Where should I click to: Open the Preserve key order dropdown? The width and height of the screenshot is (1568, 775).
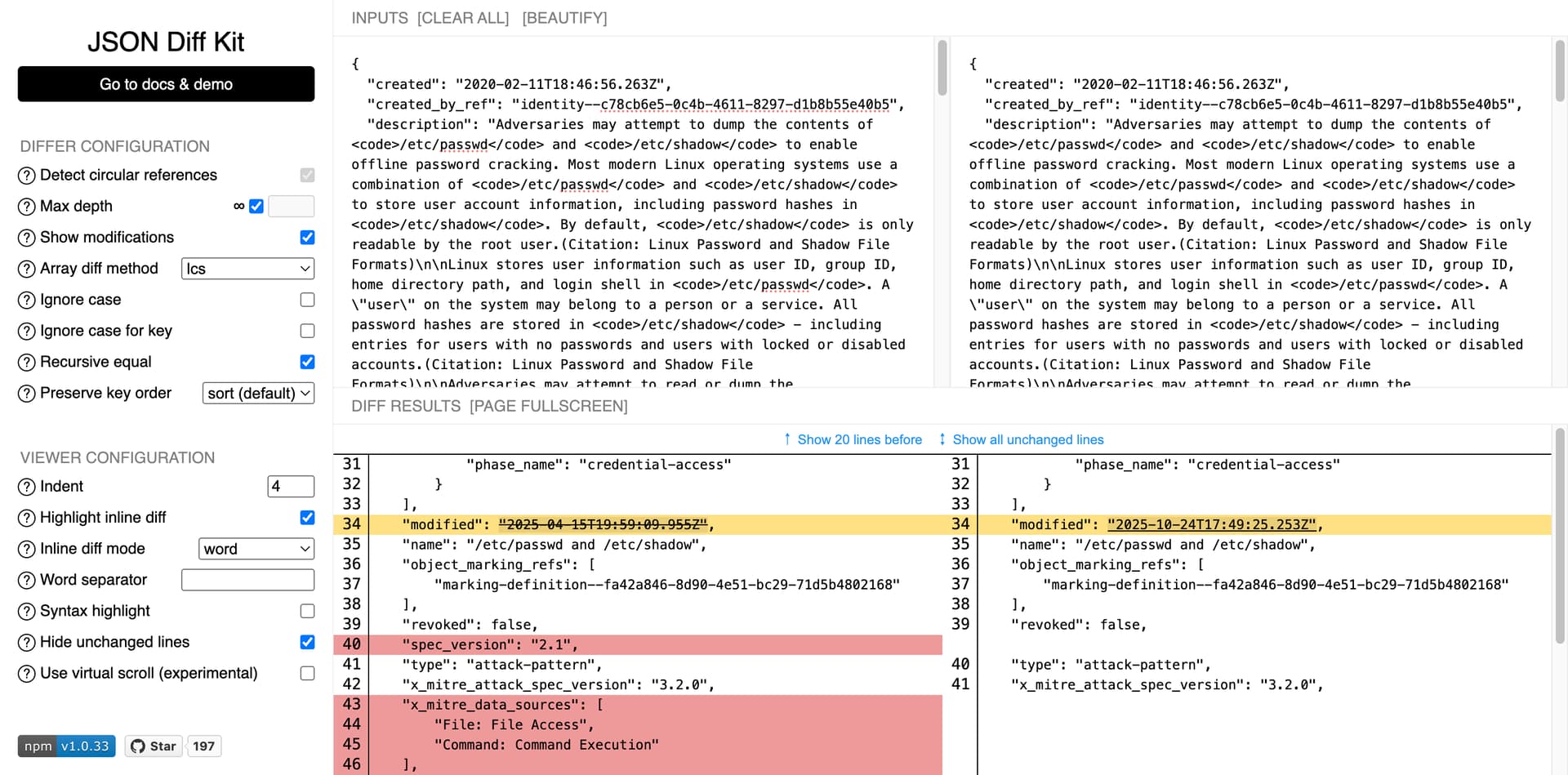tap(258, 394)
